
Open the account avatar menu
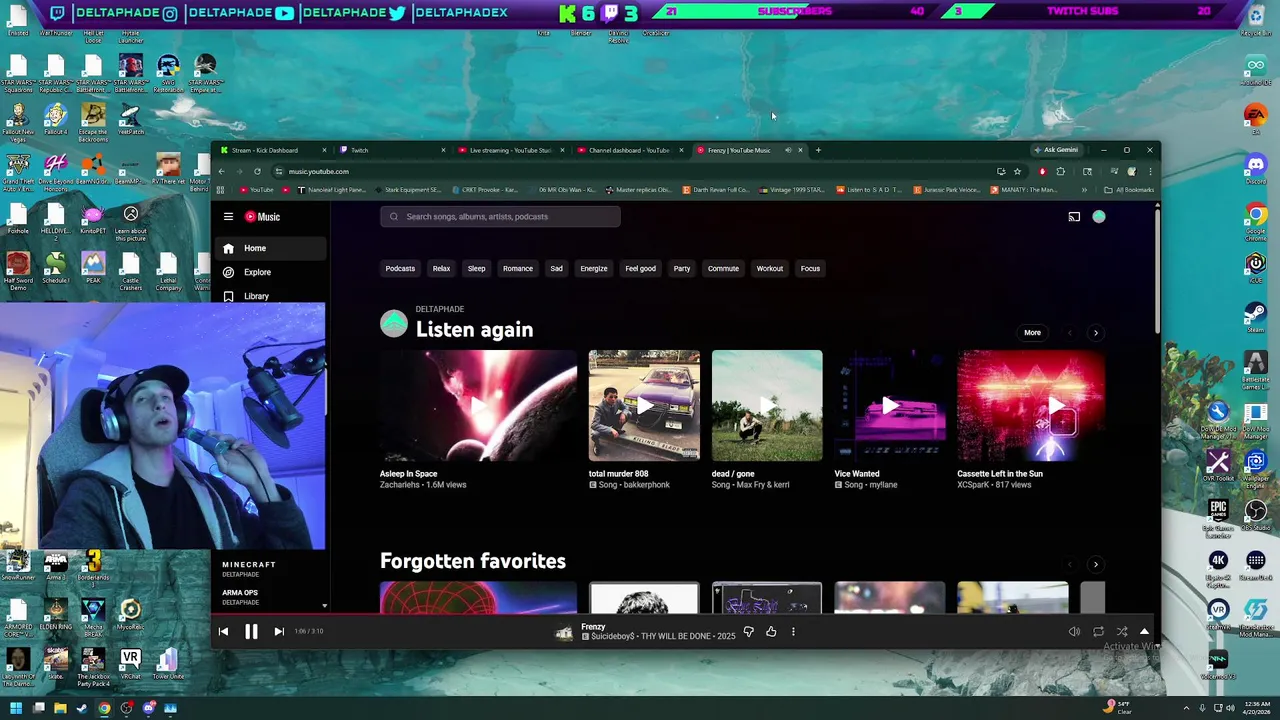pyautogui.click(x=1099, y=216)
